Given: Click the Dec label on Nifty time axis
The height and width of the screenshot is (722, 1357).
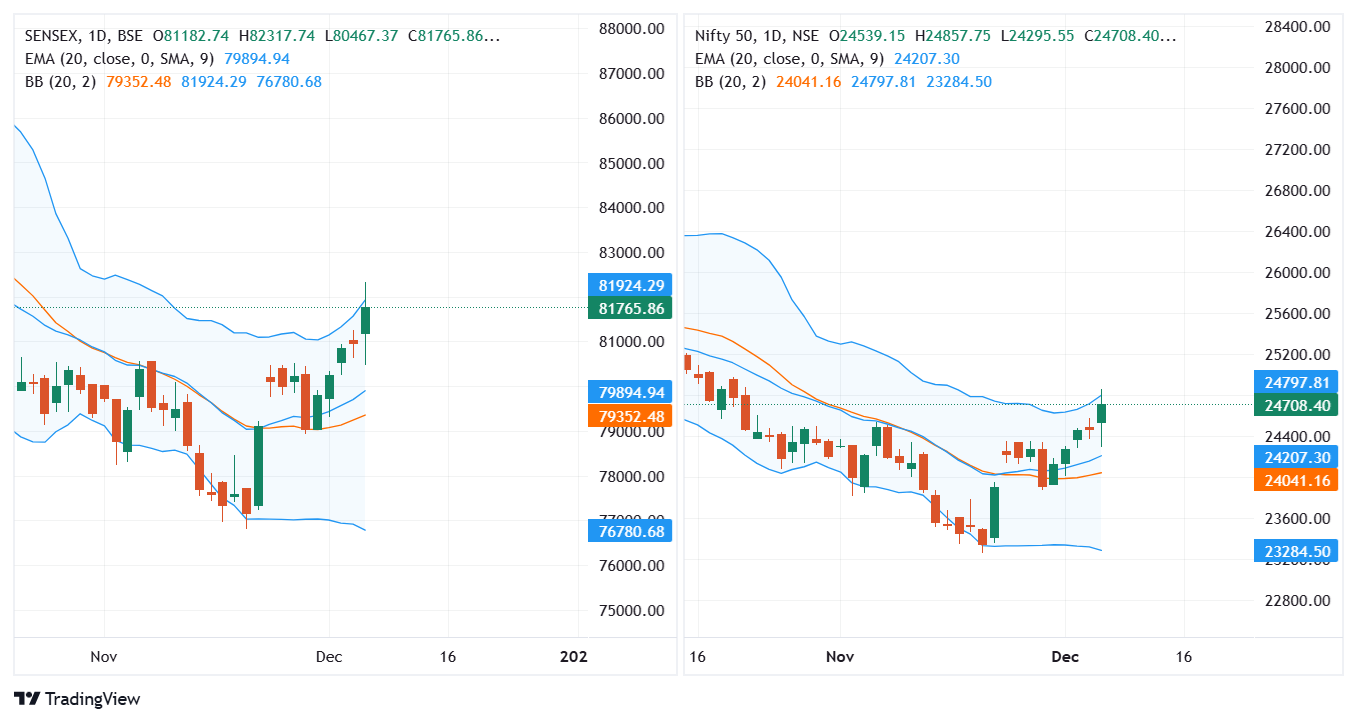Looking at the screenshot, I should (x=1065, y=657).
